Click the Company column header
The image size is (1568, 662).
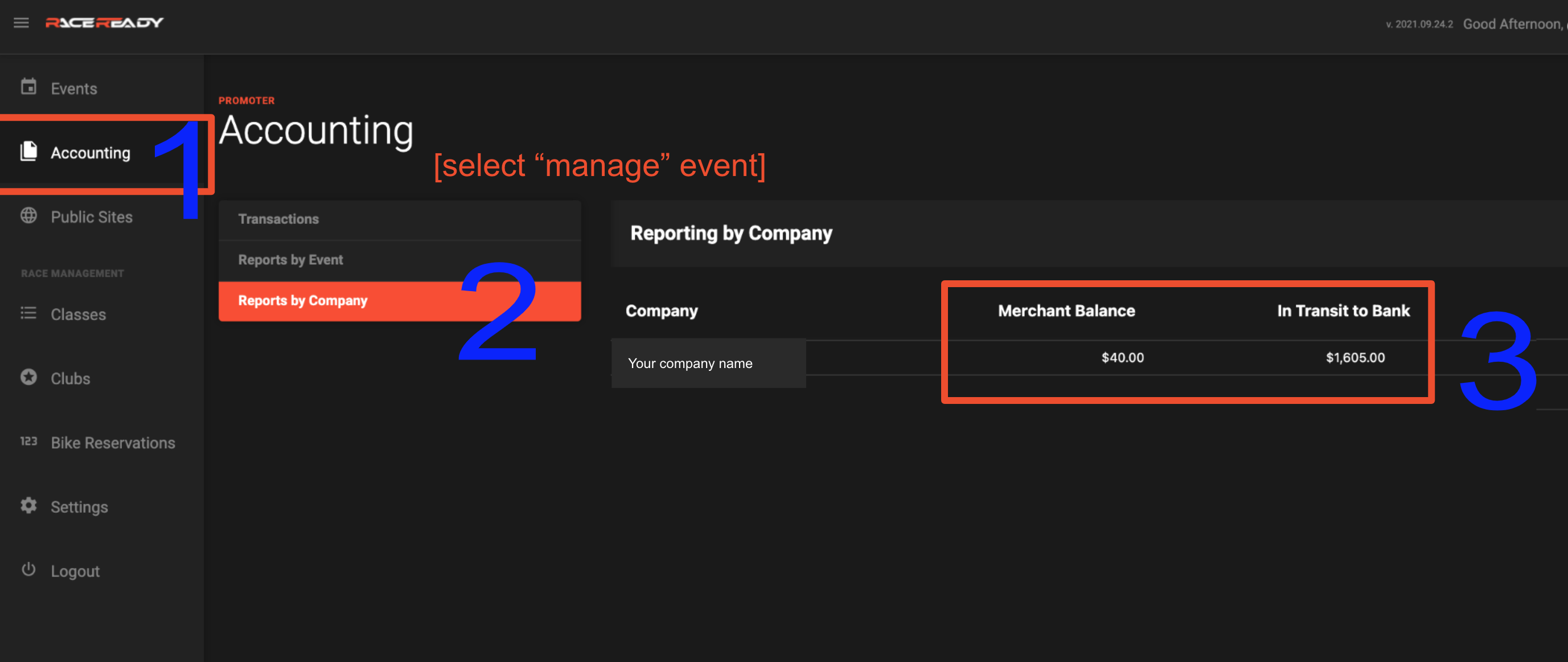(x=661, y=311)
